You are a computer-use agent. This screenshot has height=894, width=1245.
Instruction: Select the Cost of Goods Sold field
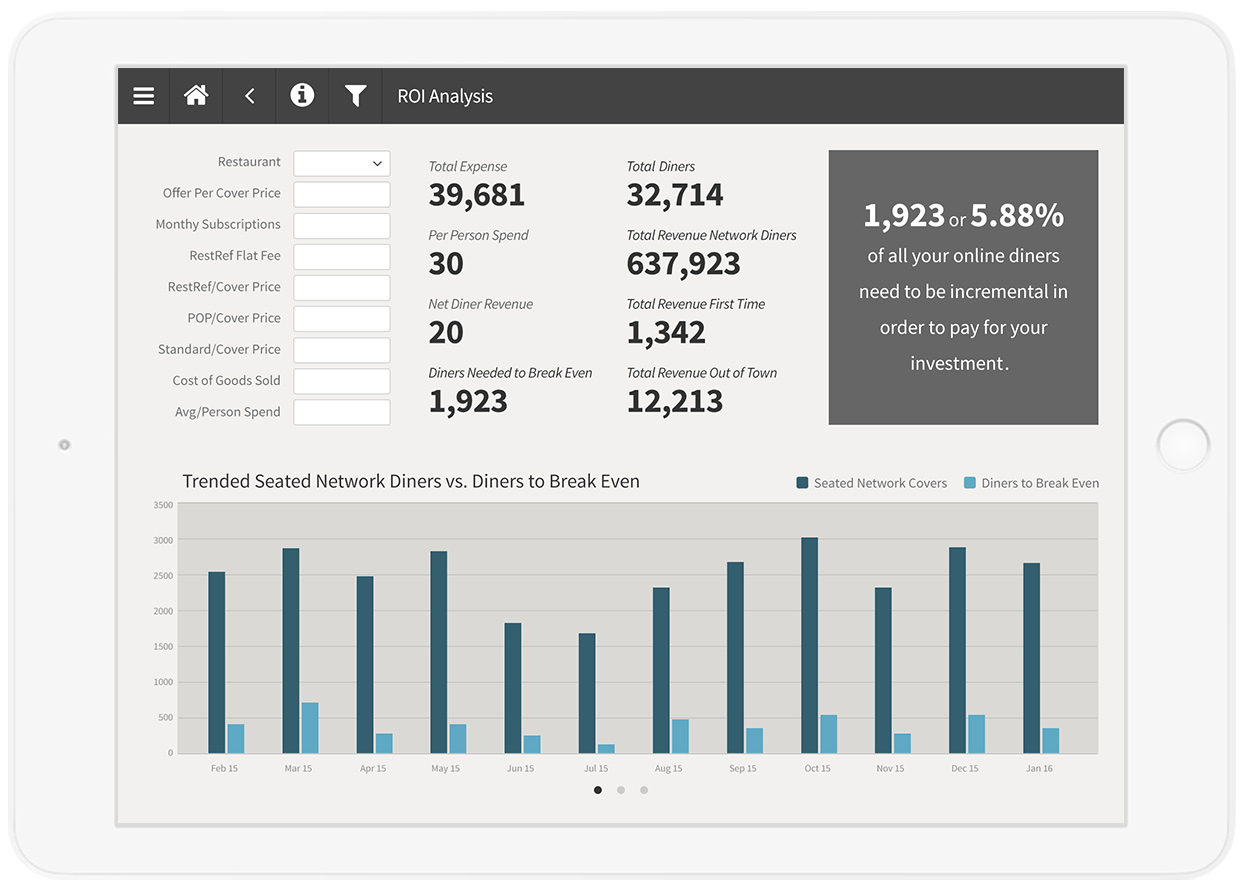coord(342,381)
